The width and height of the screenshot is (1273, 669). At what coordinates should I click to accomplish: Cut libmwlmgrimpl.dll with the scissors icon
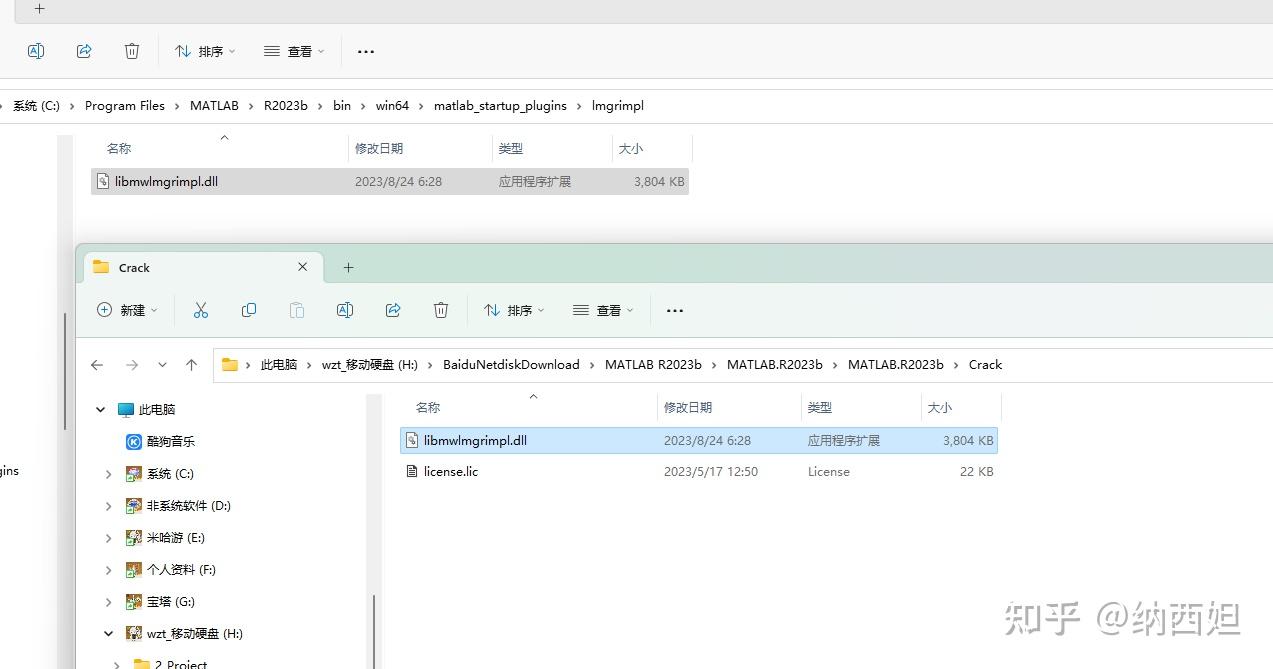point(201,310)
